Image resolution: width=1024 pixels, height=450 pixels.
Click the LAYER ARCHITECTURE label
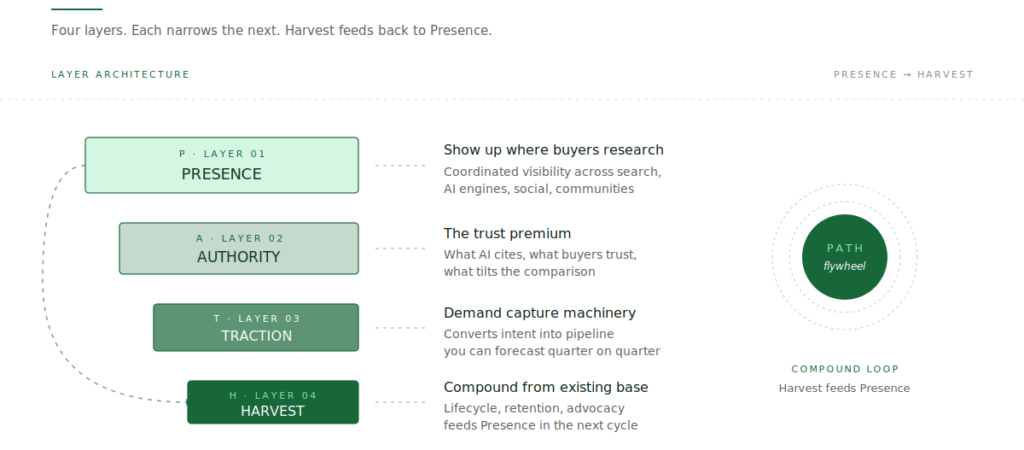[x=121, y=74]
